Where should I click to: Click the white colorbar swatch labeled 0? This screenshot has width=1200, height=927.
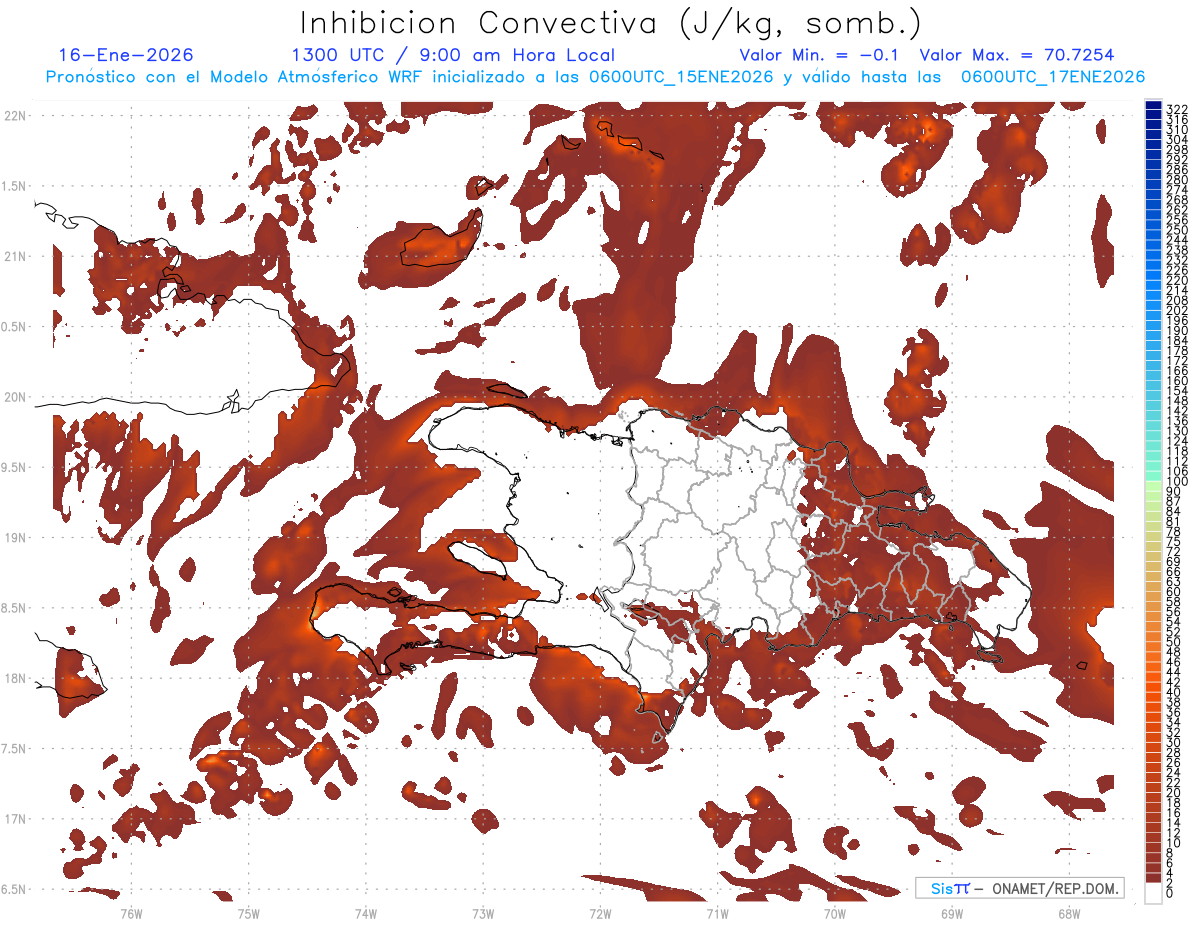1153,892
